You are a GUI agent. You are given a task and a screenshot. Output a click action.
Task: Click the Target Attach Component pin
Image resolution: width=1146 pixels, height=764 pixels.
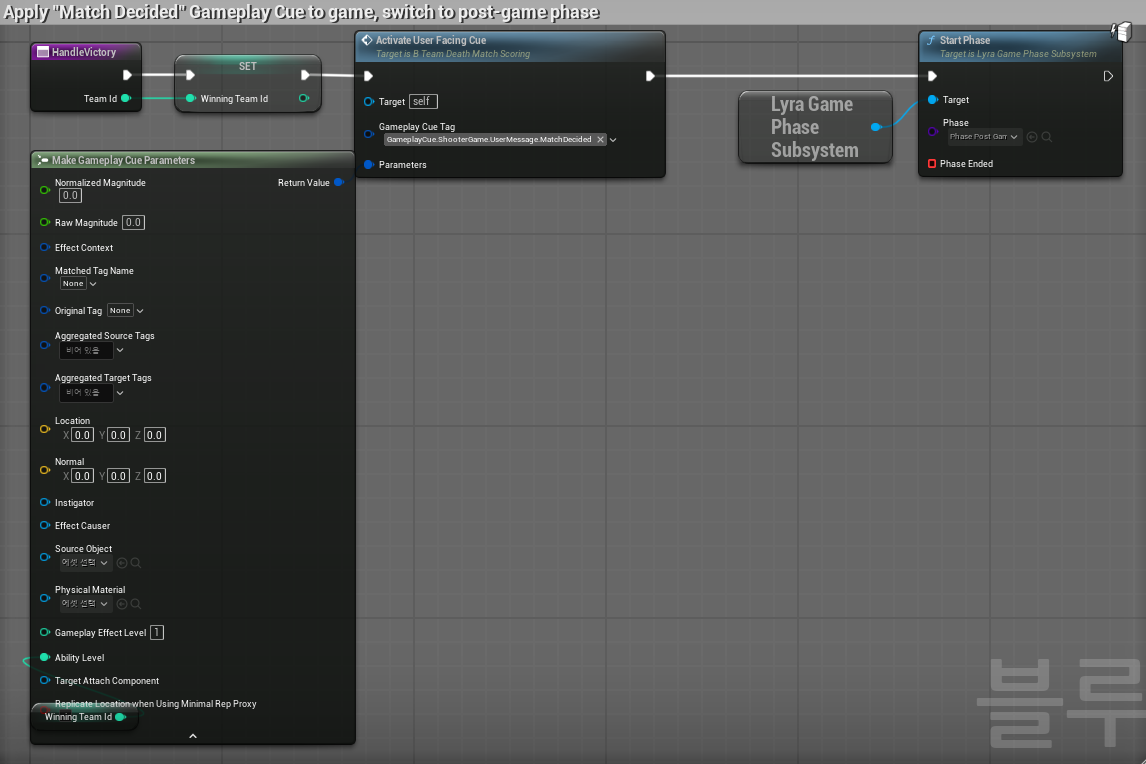(x=45, y=680)
